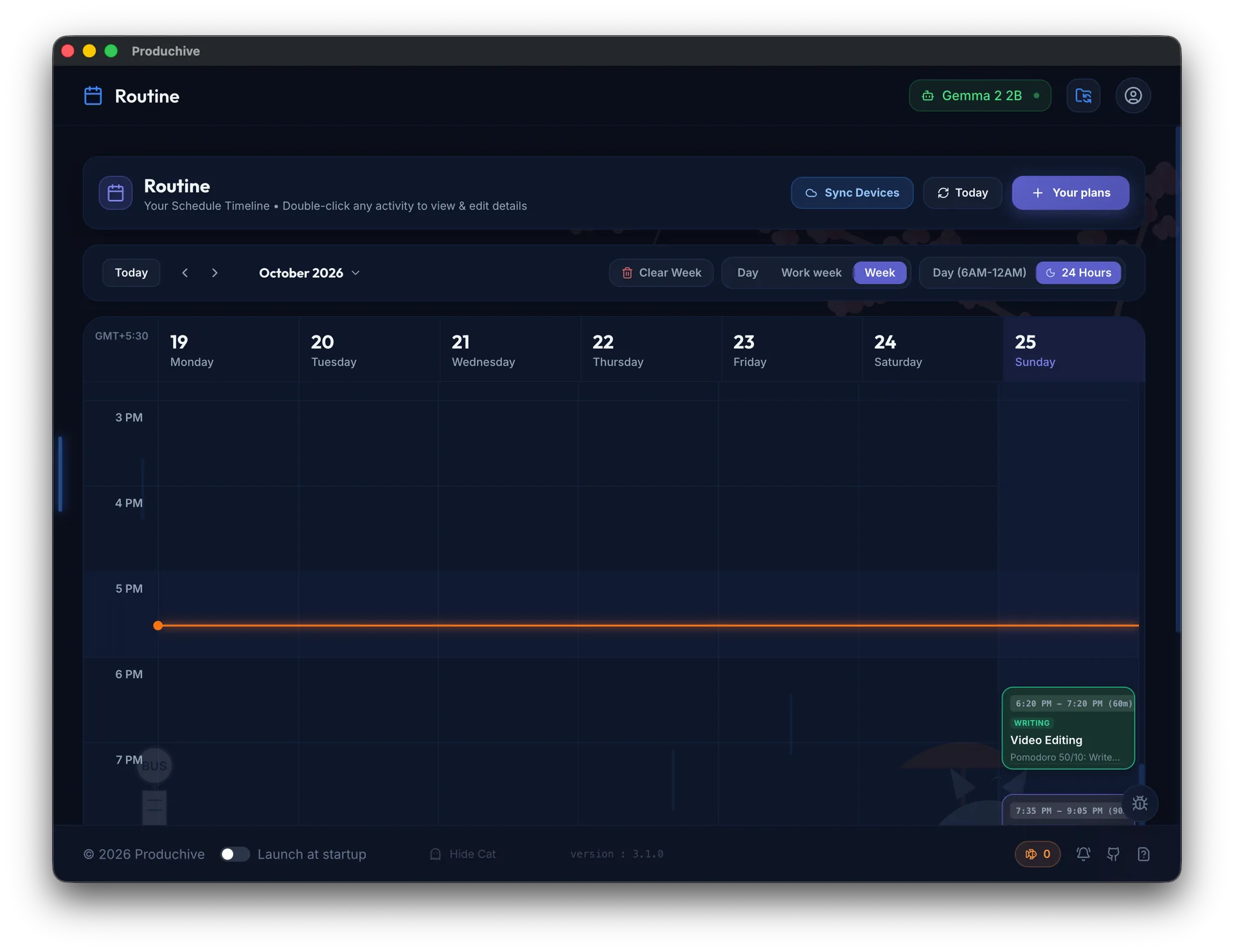The image size is (1234, 952).
Task: Click the Routine calendar icon in top bar
Action: [x=93, y=96]
